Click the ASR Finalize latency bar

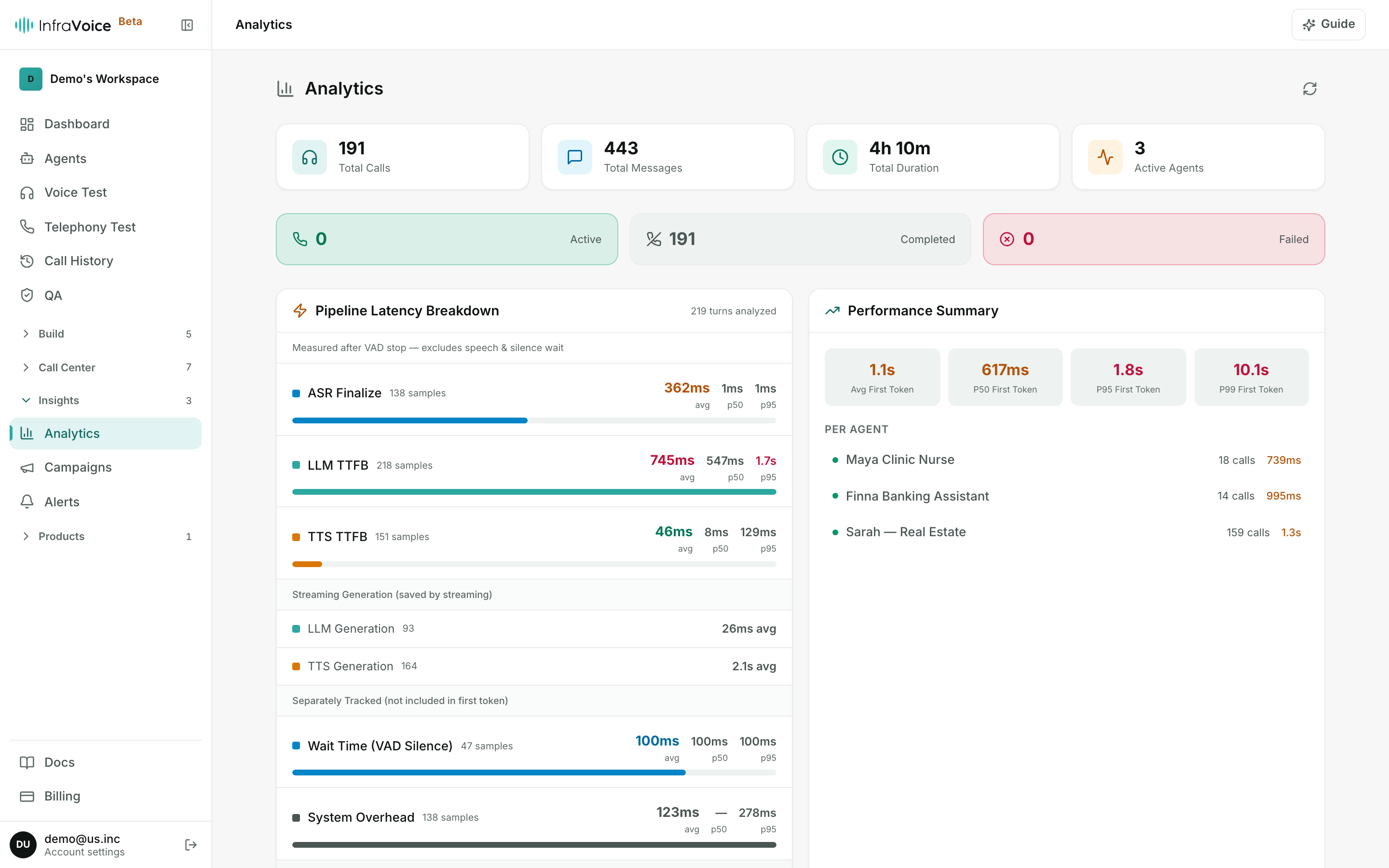coord(534,421)
